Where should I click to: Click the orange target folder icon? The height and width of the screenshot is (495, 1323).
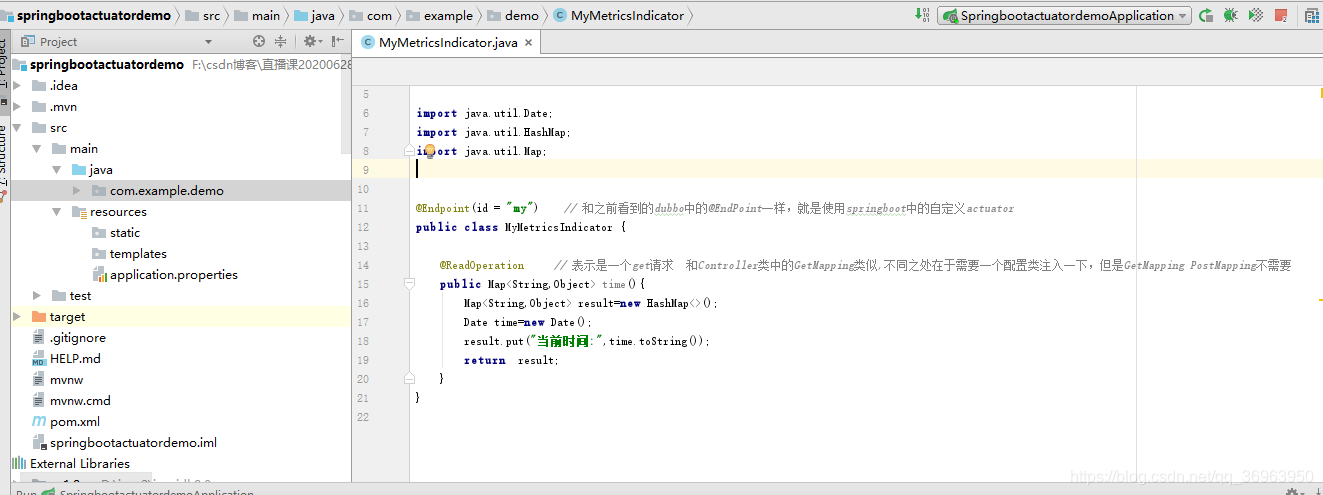point(39,317)
